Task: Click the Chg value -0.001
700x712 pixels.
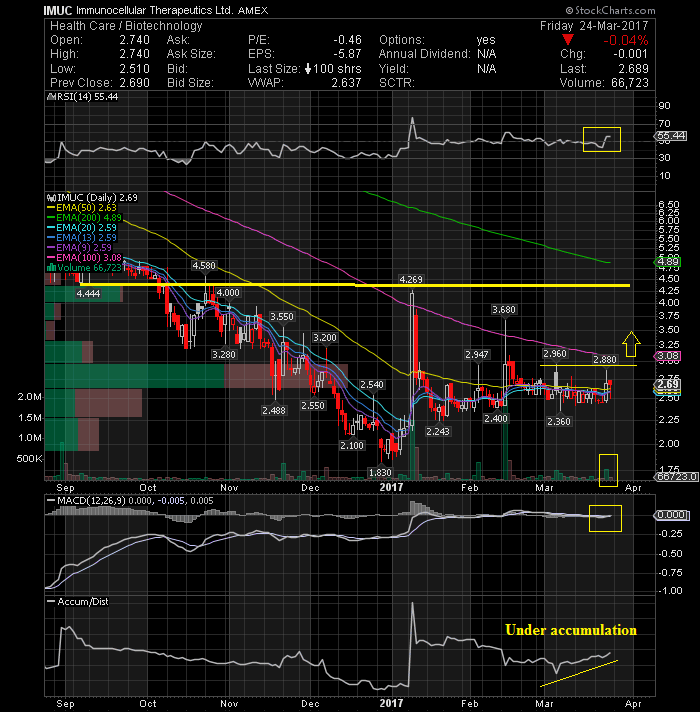Action: click(631, 54)
